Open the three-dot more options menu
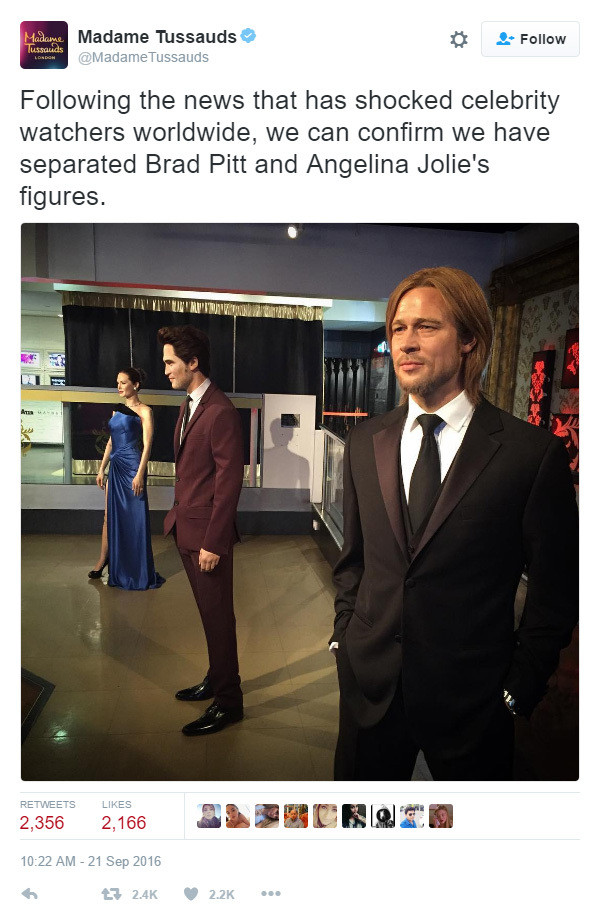590x909 pixels. click(271, 893)
